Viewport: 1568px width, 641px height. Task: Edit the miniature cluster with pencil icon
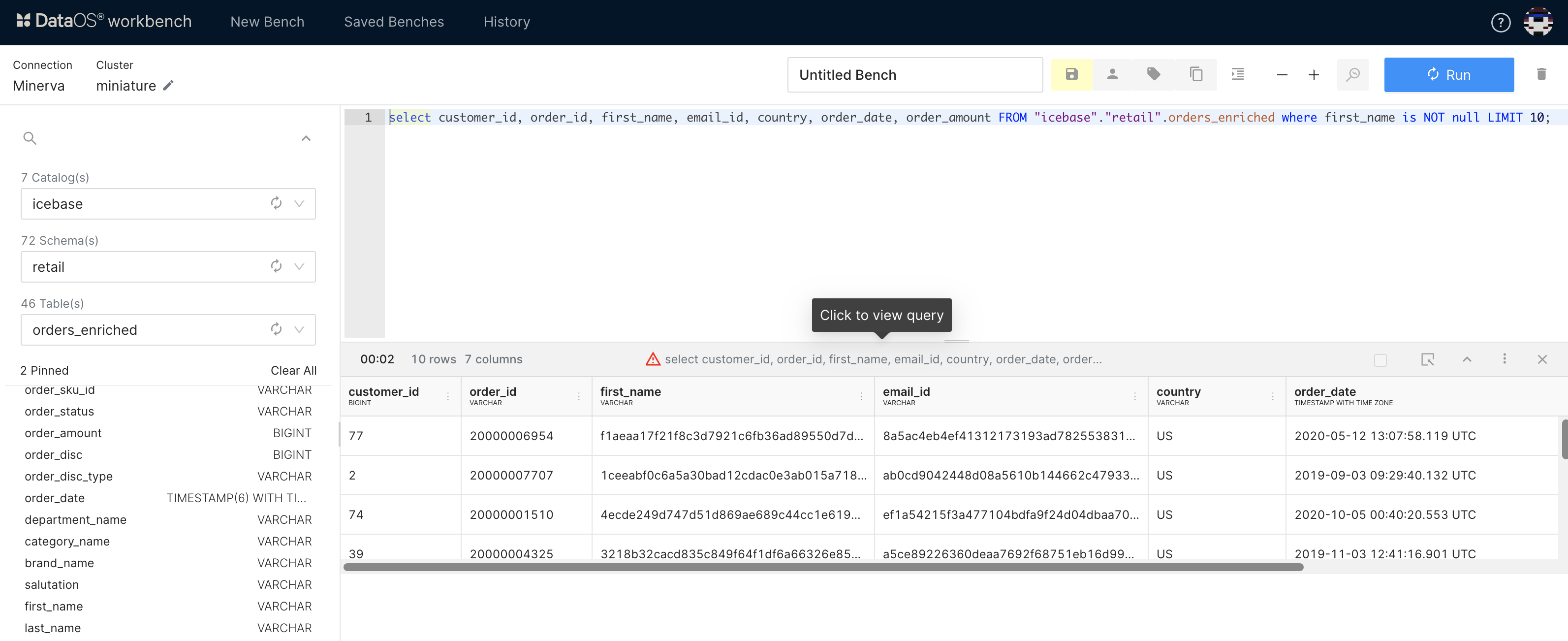coord(169,85)
